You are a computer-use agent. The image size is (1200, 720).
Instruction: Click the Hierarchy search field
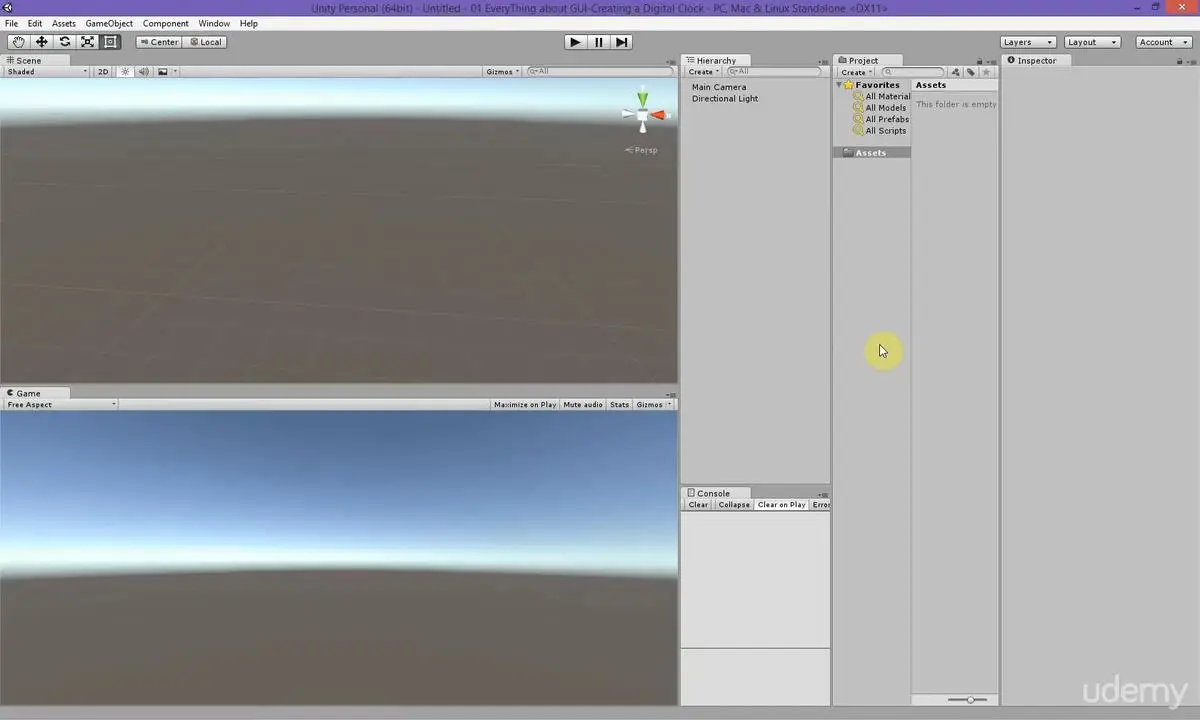click(x=776, y=72)
